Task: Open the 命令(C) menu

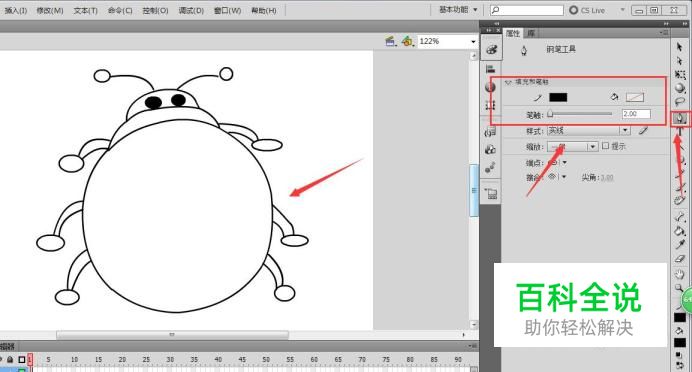Action: tap(120, 10)
